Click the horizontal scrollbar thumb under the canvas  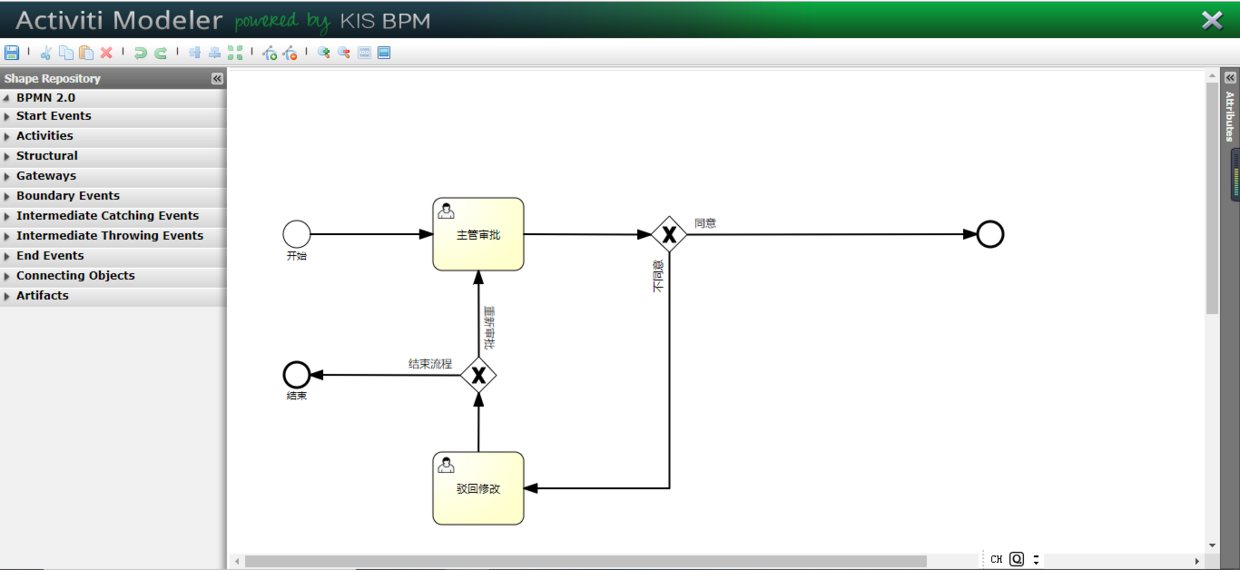pos(586,561)
